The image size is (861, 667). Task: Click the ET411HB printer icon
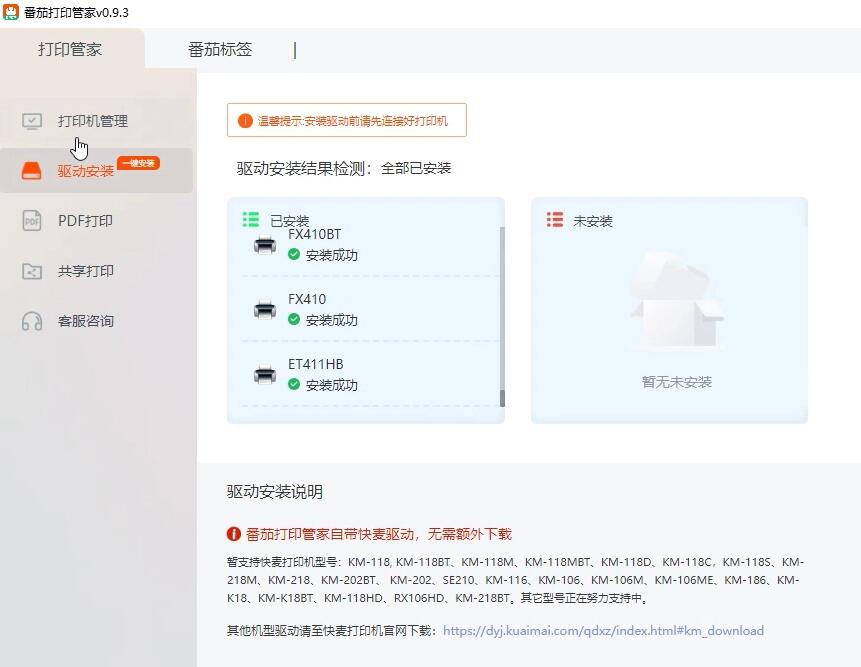point(265,375)
